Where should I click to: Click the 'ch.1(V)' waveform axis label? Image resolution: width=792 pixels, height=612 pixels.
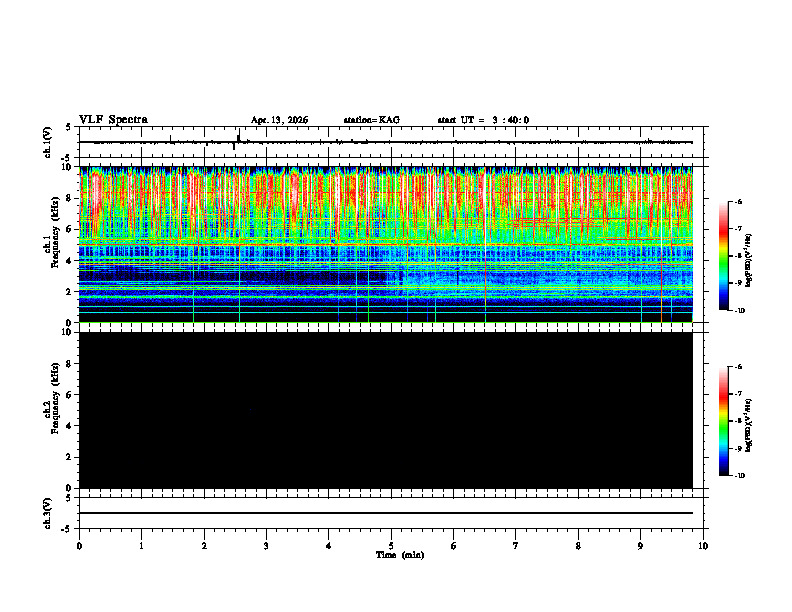coord(48,142)
